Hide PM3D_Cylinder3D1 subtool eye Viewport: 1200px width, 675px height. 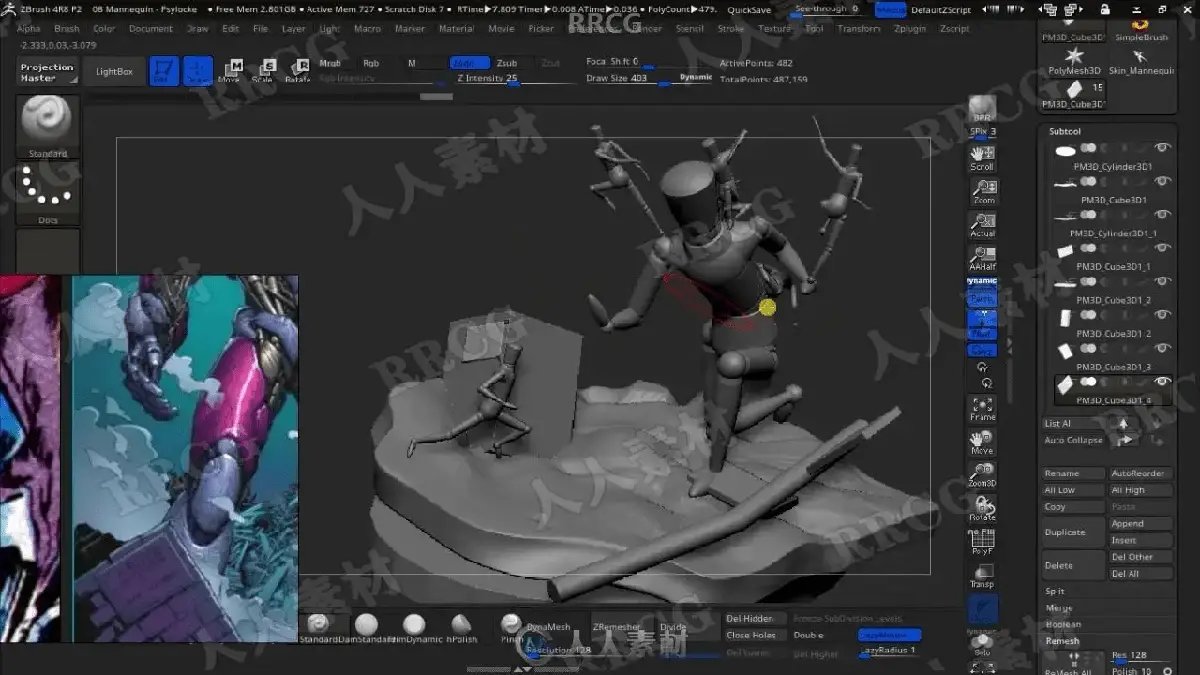point(1162,149)
